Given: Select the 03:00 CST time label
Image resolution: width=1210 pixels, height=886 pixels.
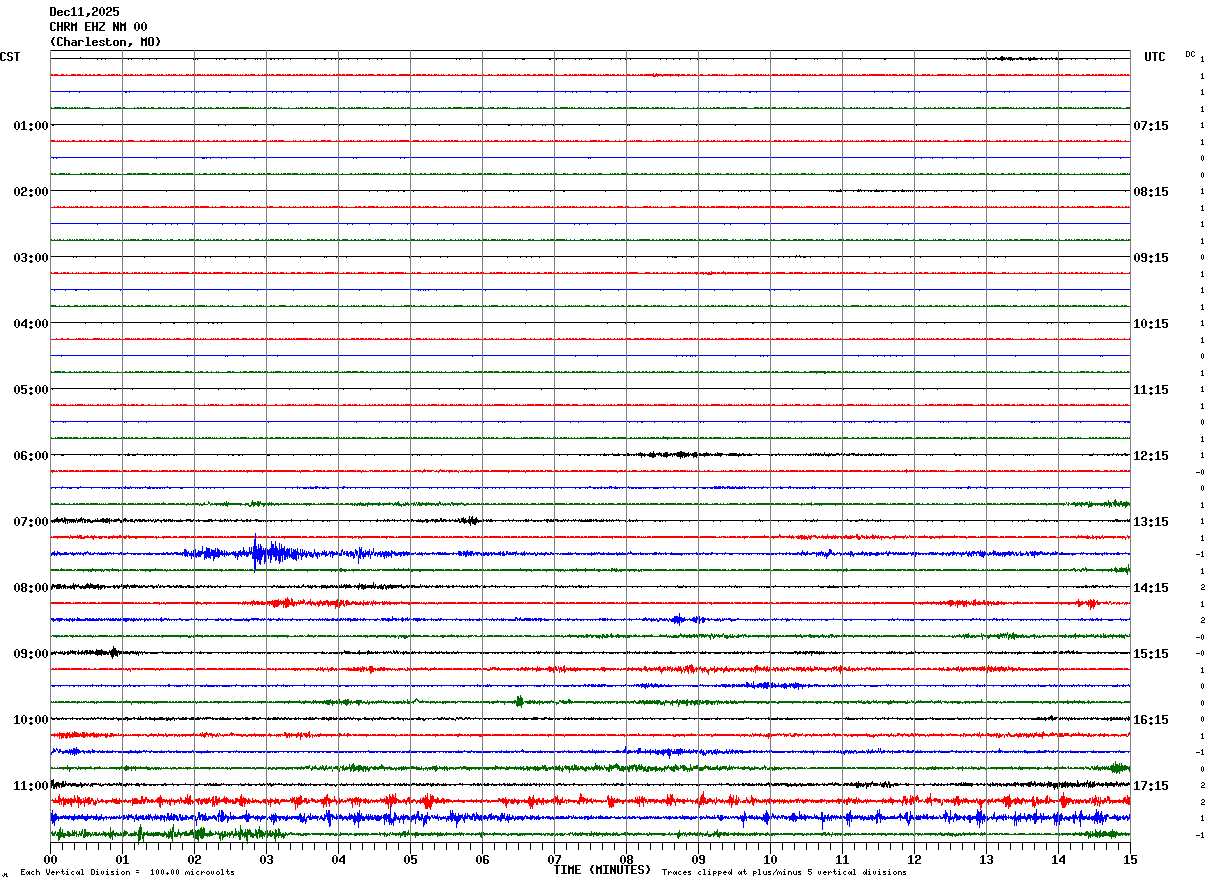Looking at the screenshot, I should pyautogui.click(x=30, y=258).
